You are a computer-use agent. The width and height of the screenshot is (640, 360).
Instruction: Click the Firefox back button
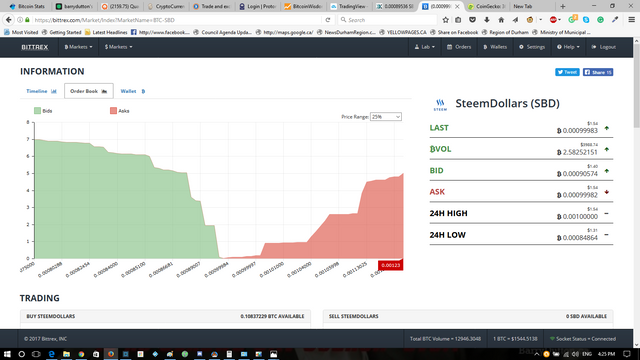(9, 20)
